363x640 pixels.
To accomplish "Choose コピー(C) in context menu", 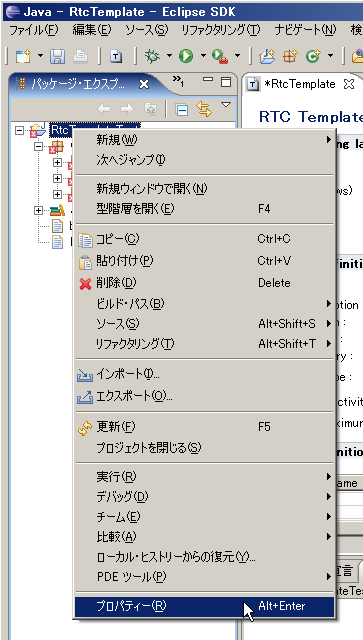I will click(x=205, y=239).
